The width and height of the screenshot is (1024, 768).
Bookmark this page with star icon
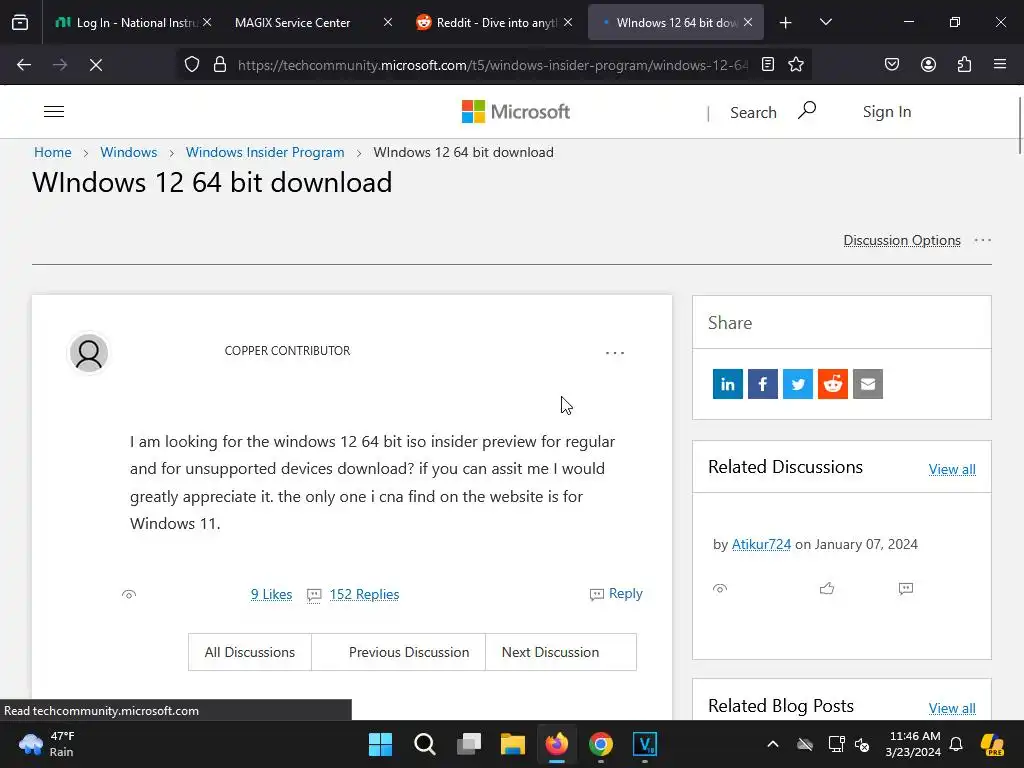click(795, 64)
